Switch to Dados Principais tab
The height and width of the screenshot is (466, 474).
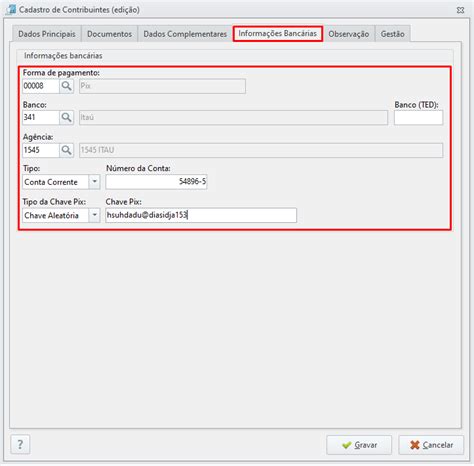click(47, 34)
